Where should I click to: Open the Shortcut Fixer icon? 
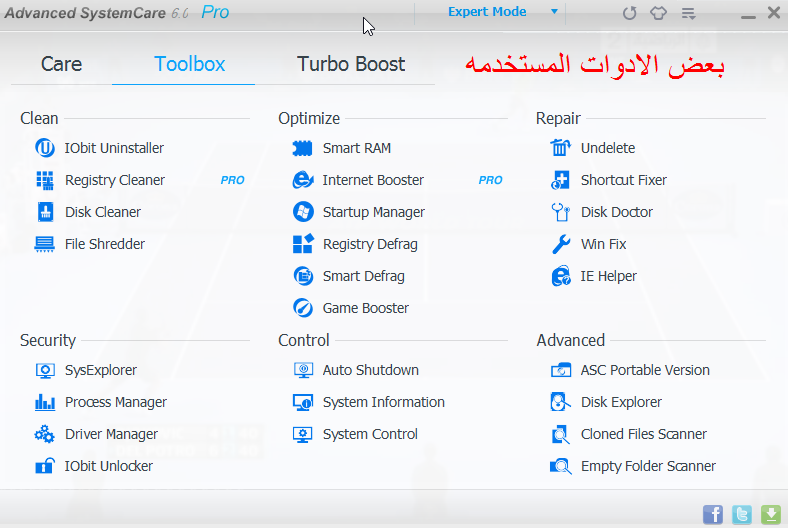pyautogui.click(x=560, y=180)
